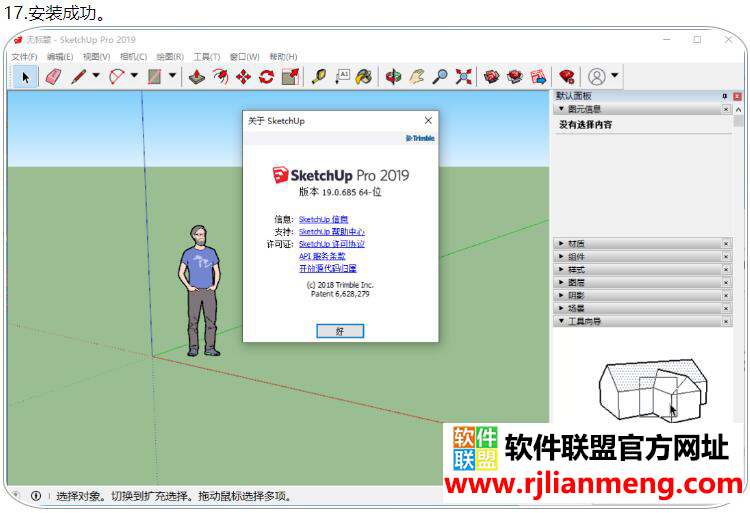
Task: Open the 相机(C) menu
Action: click(x=133, y=57)
